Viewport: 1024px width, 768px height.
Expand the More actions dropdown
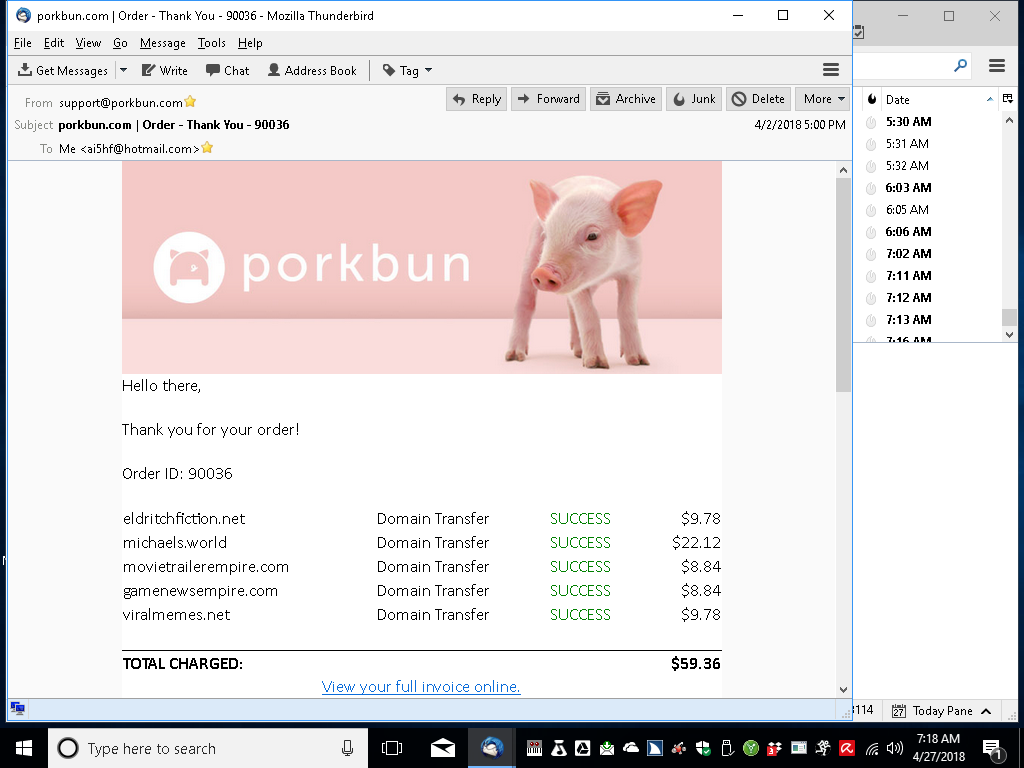click(x=823, y=99)
